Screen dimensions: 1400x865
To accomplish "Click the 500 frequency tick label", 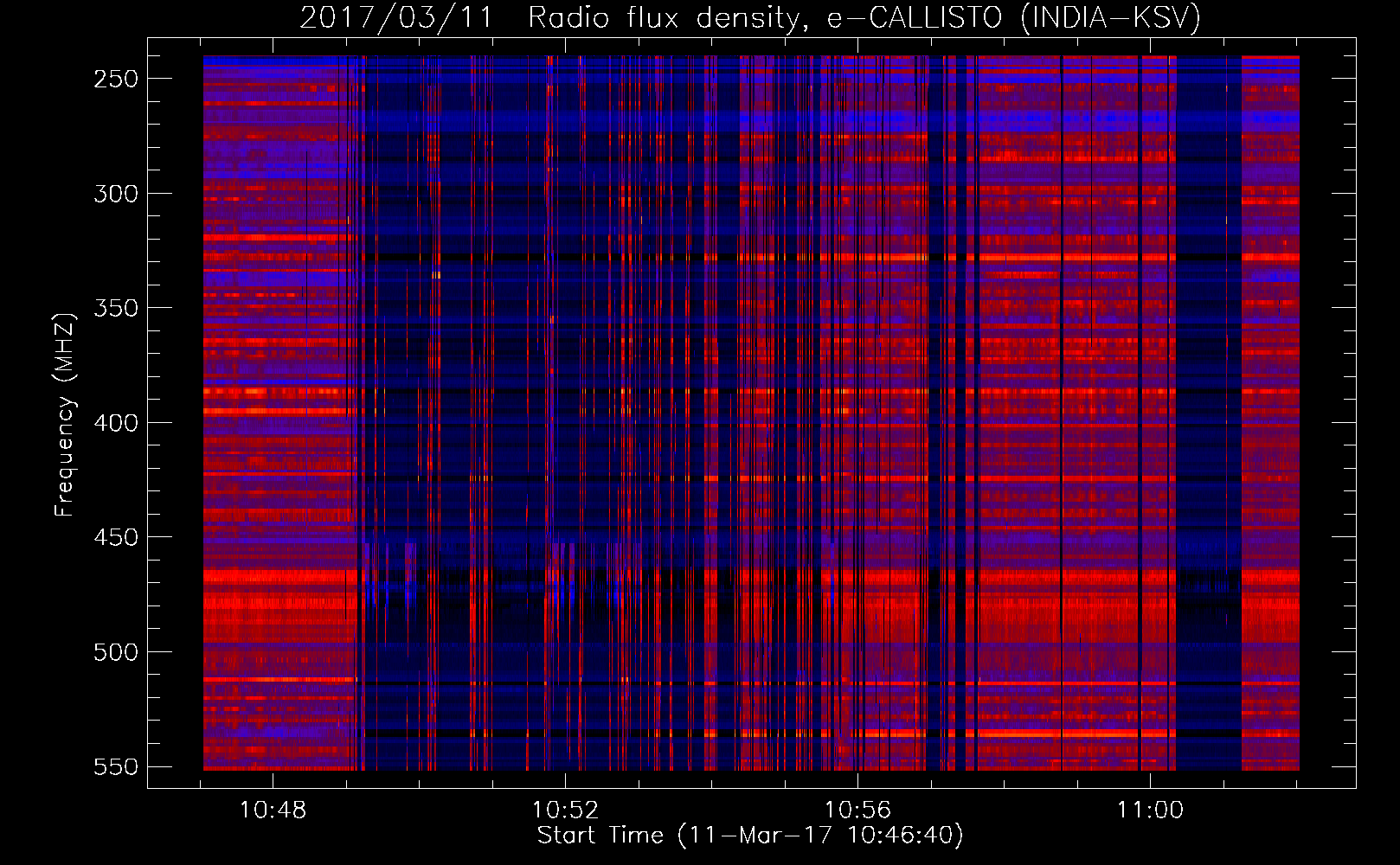I will (x=116, y=652).
